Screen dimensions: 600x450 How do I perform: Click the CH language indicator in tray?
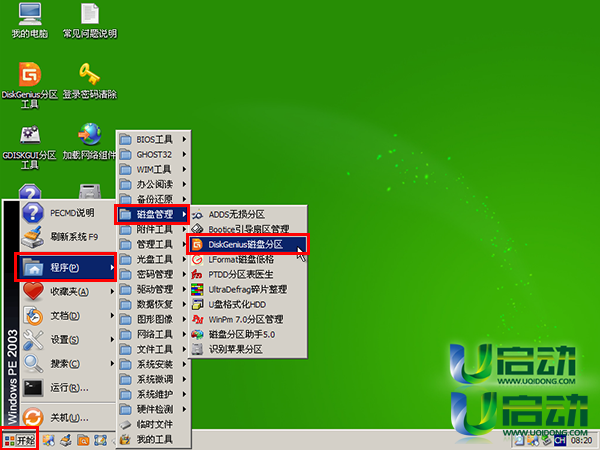click(560, 440)
